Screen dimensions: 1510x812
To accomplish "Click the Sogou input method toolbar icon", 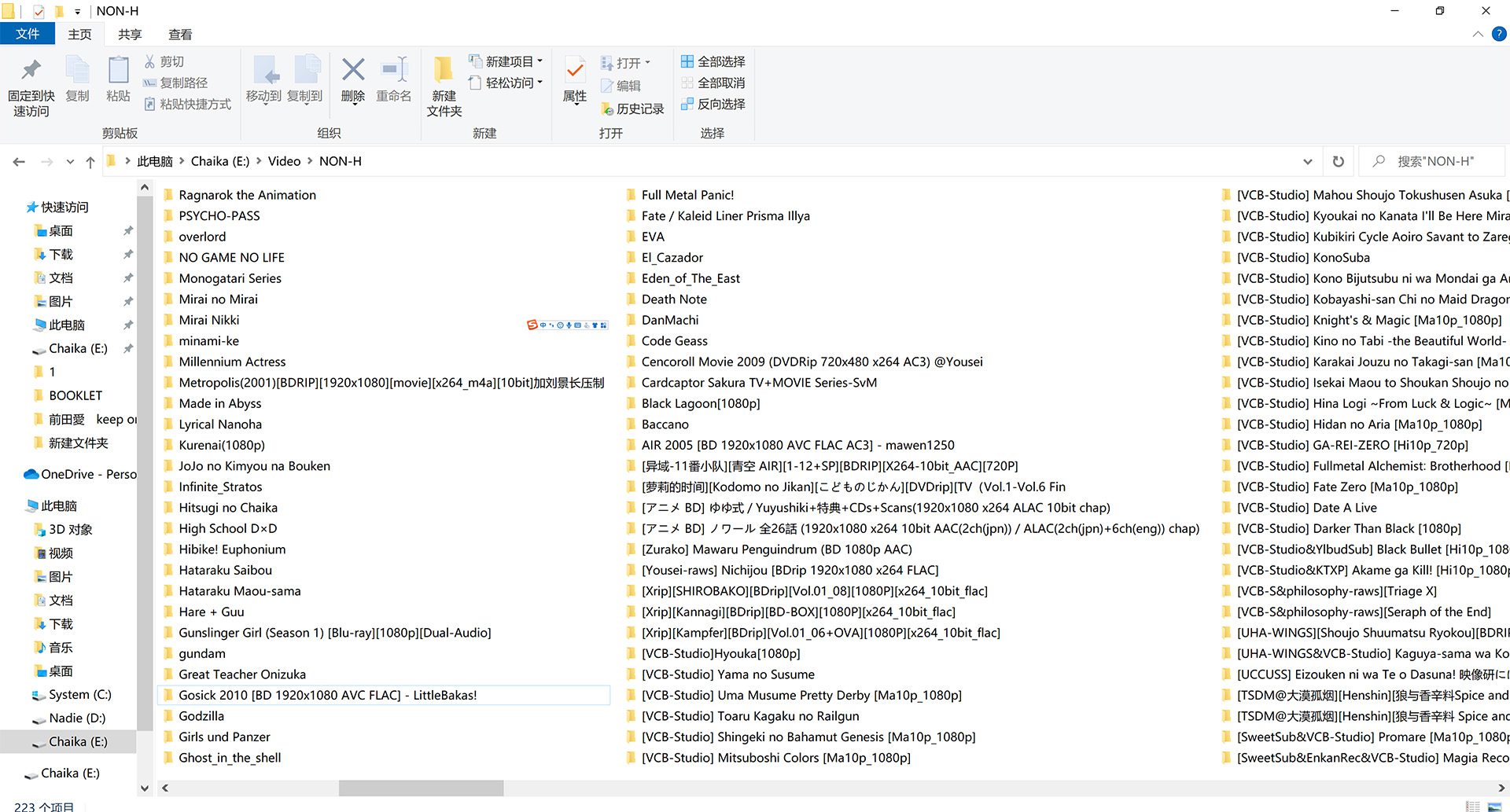I will [x=532, y=325].
